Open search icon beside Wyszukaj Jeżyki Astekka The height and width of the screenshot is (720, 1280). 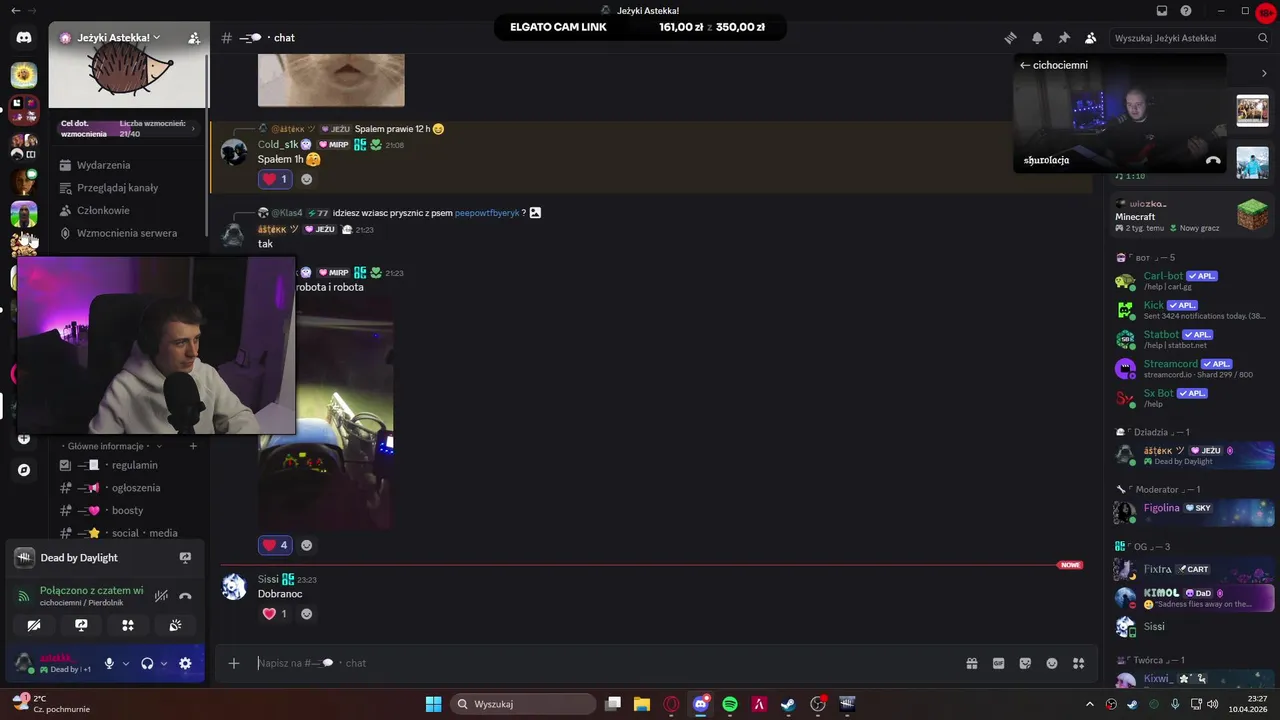pos(1263,38)
